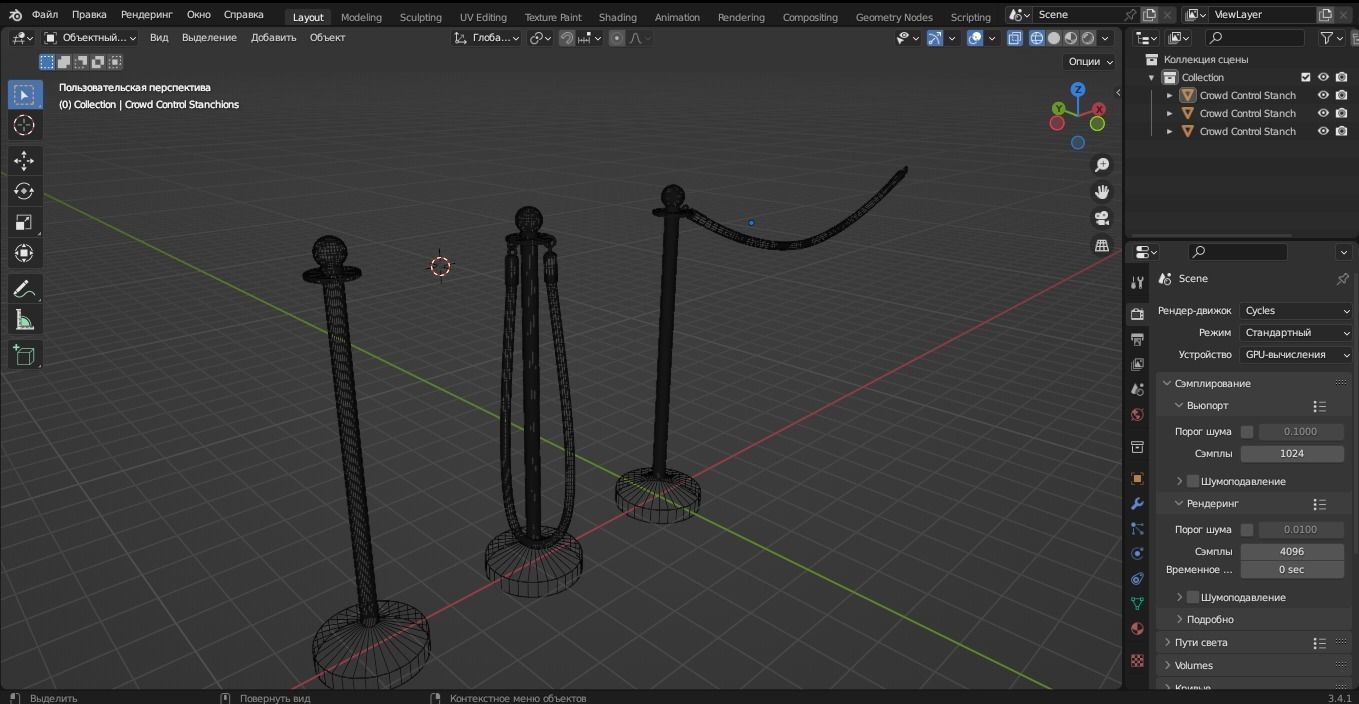The image size is (1359, 704).
Task: Click the pan view hand icon
Action: pyautogui.click(x=1102, y=192)
